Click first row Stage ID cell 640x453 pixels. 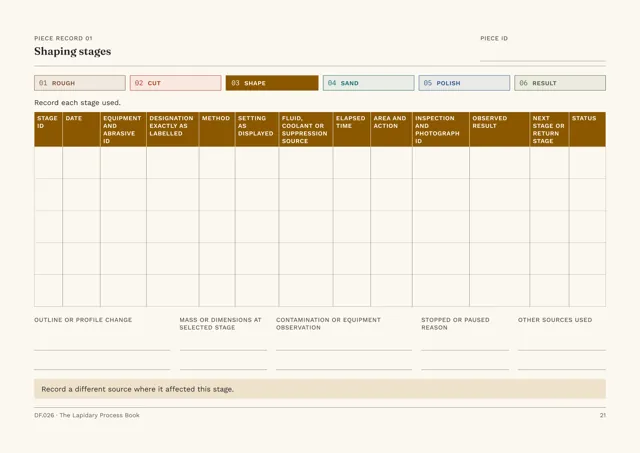coord(48,162)
